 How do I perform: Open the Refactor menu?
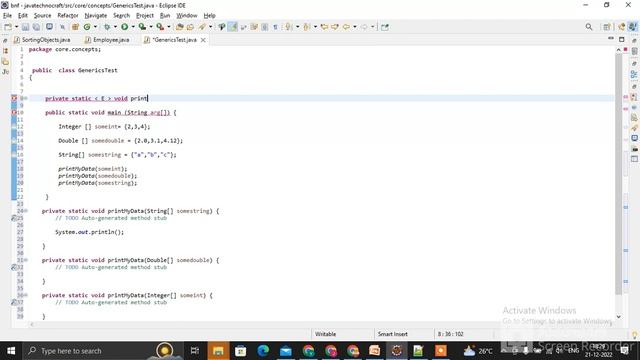pos(68,16)
